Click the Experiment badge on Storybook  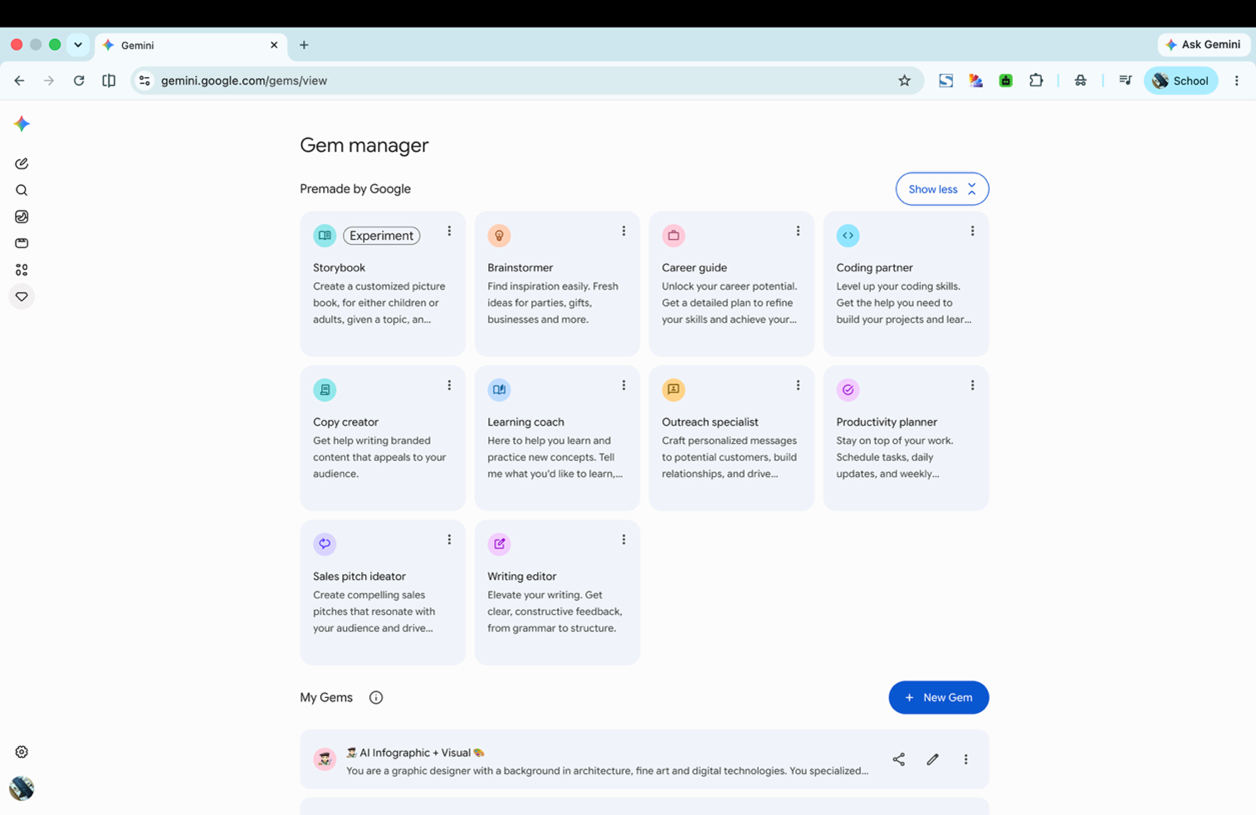tap(382, 236)
